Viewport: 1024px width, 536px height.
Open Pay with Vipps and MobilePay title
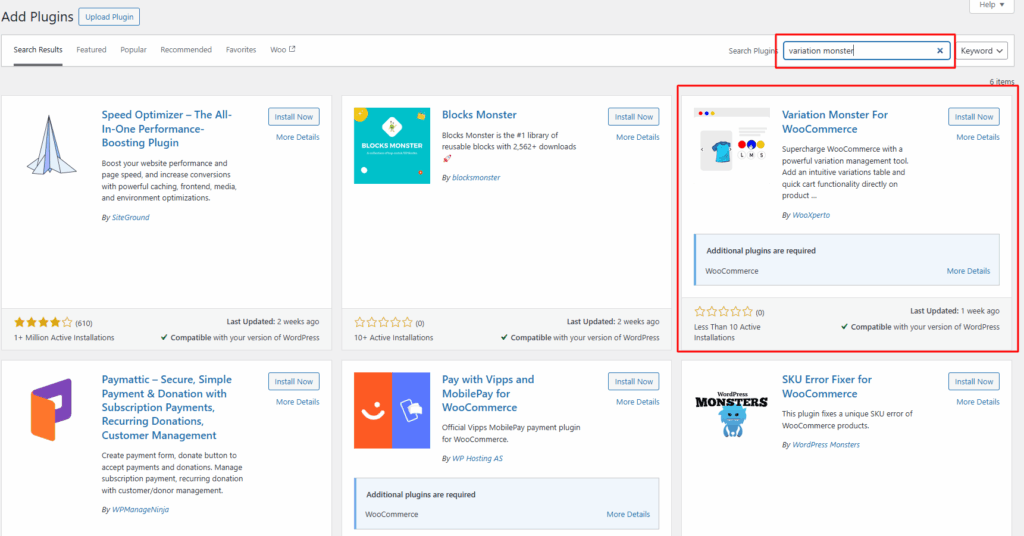[x=488, y=394]
